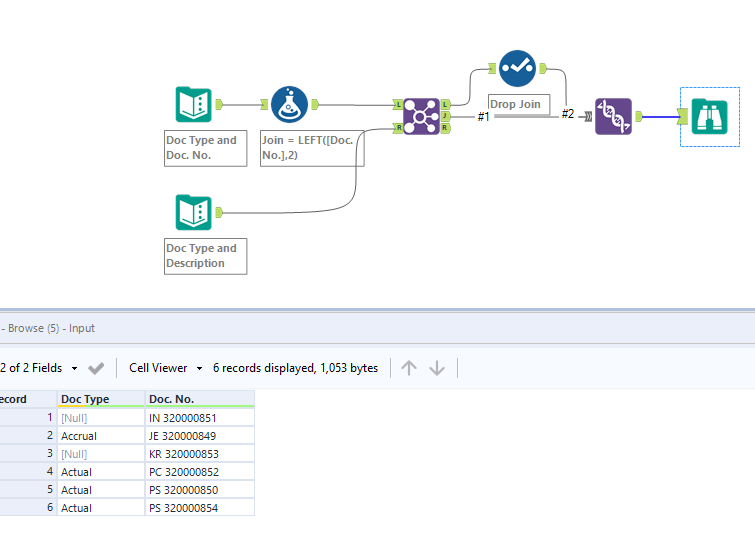Image resolution: width=755 pixels, height=540 pixels.
Task: Select record row number 1
Action: (28, 418)
